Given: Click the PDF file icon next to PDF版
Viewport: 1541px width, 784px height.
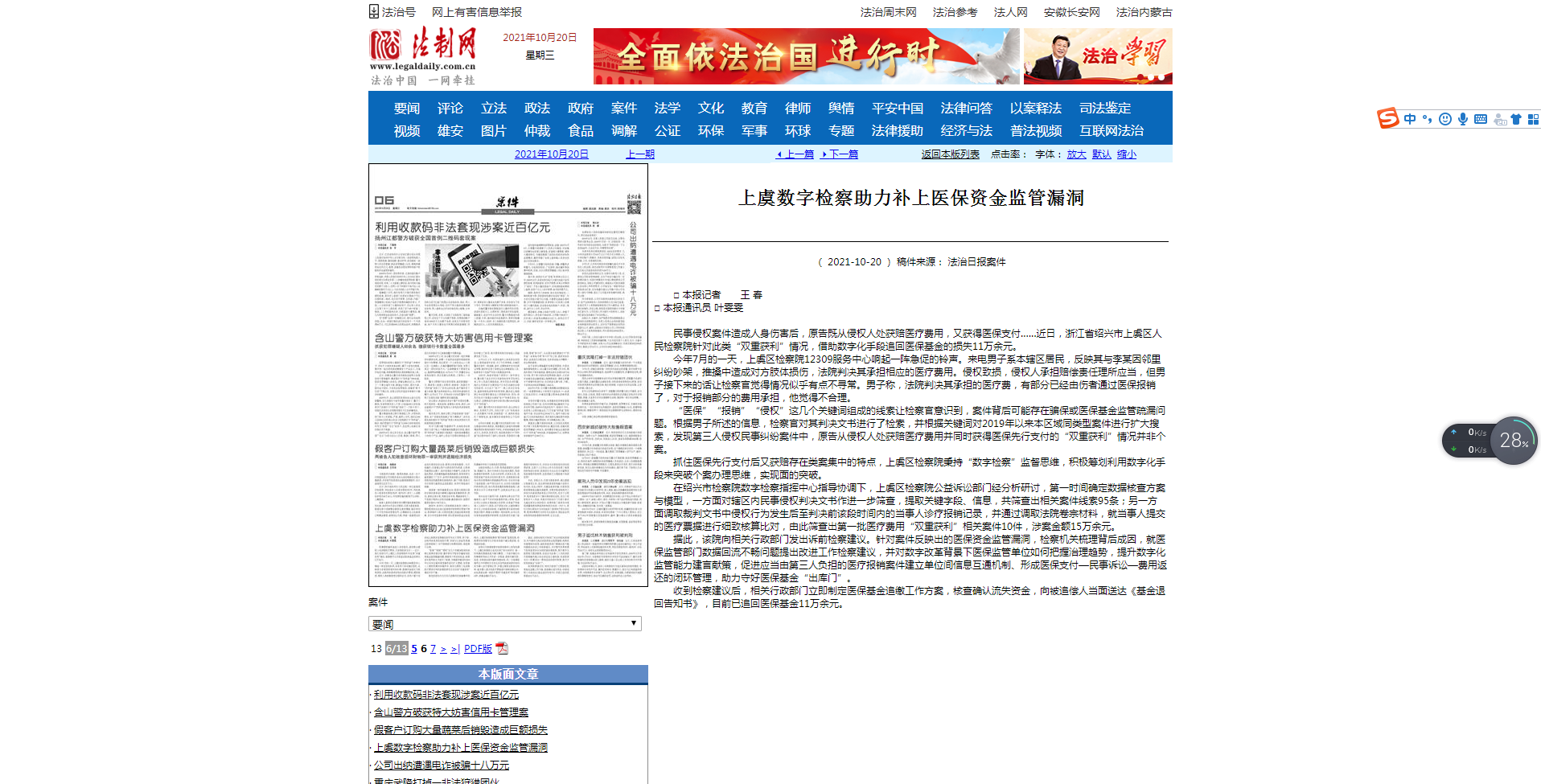Looking at the screenshot, I should click(502, 648).
